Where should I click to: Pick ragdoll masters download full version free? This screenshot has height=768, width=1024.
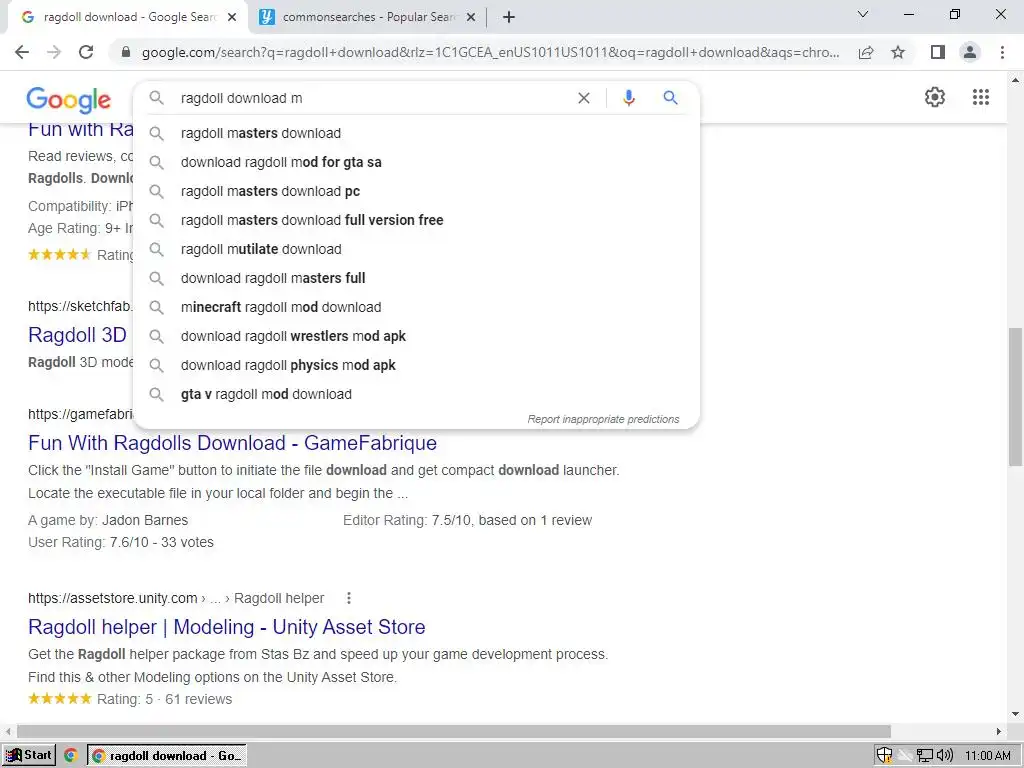pos(416,220)
